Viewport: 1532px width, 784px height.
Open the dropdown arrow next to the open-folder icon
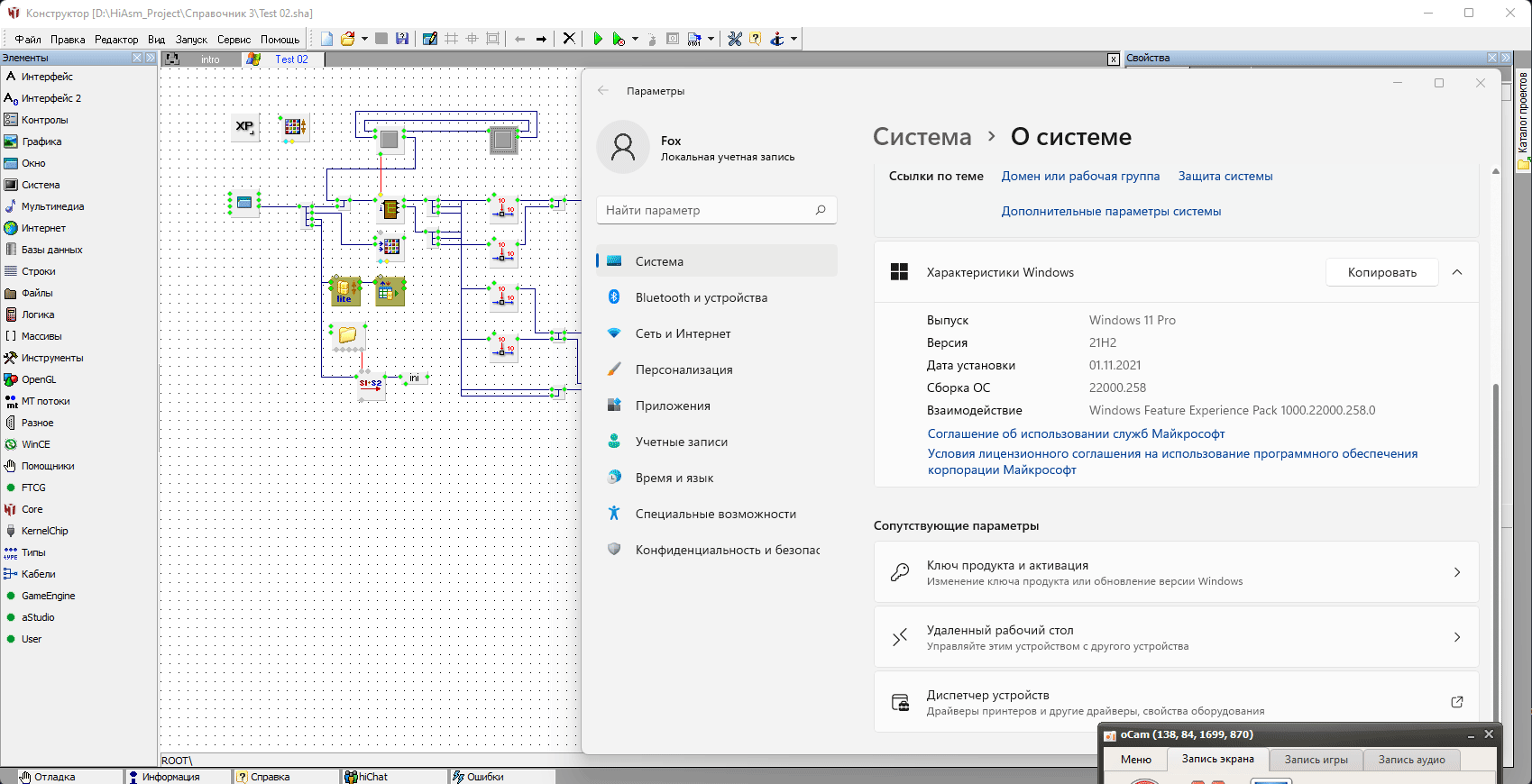364,39
